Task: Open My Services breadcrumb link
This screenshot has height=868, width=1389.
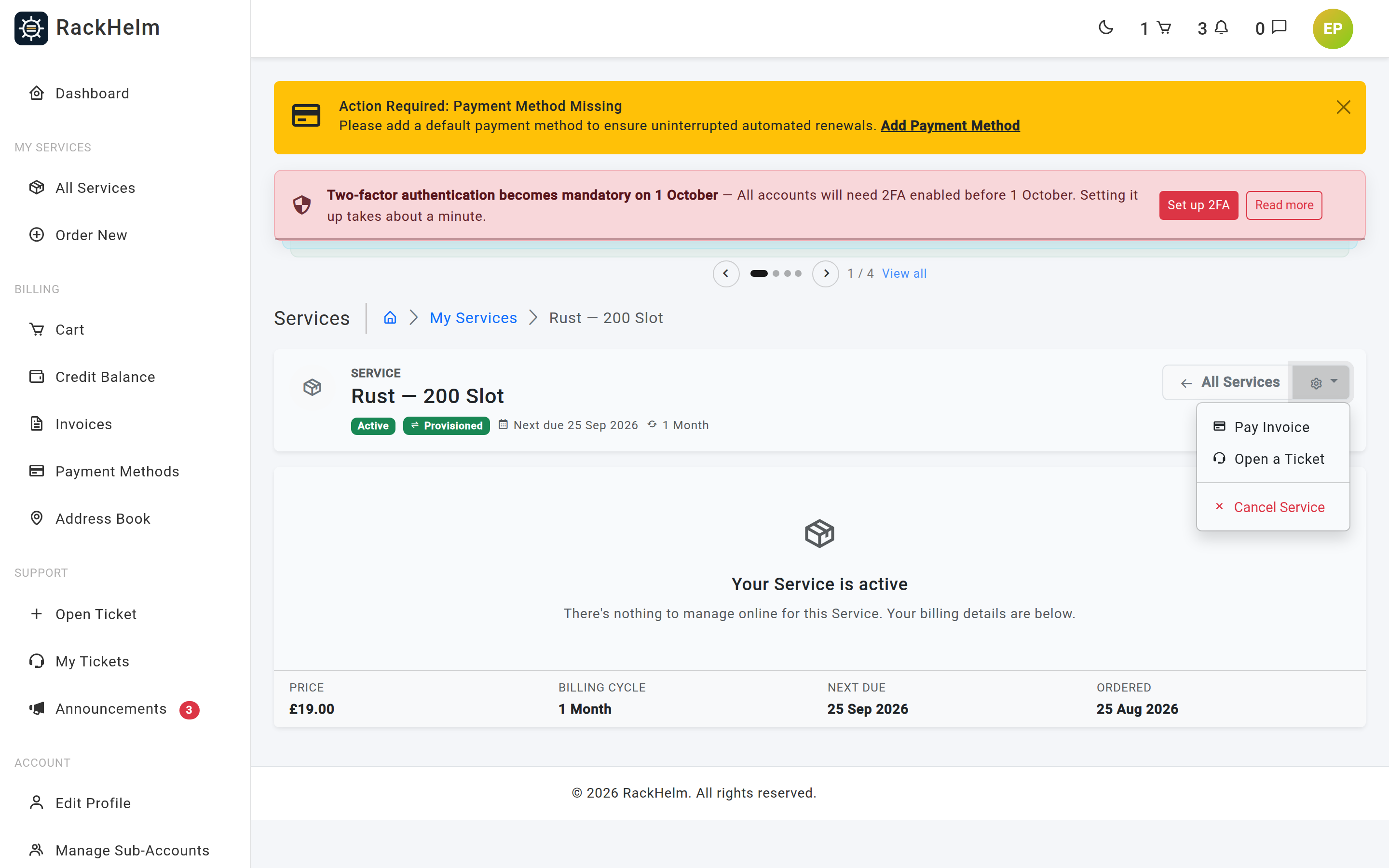Action: (473, 317)
